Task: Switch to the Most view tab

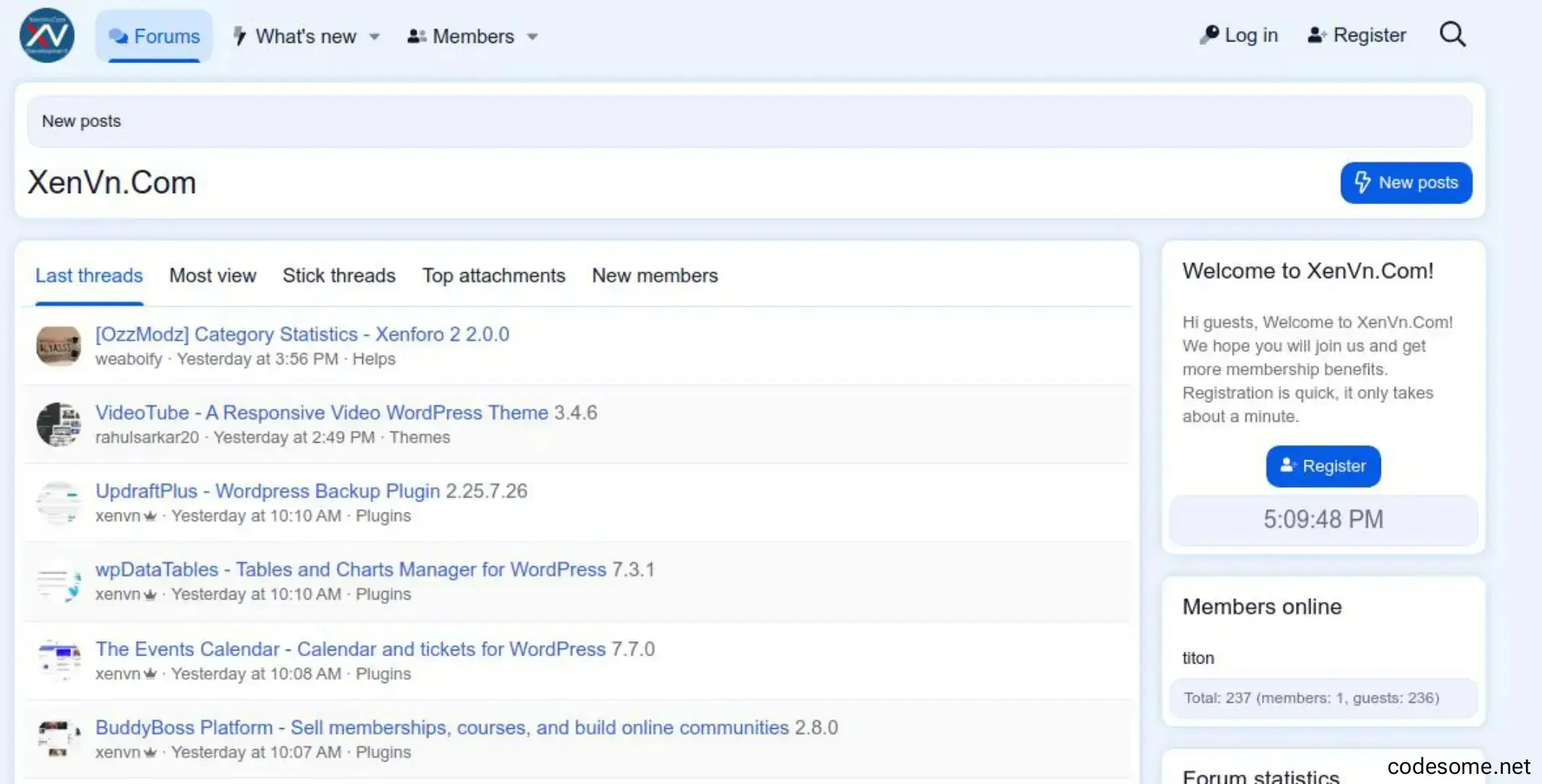Action: [x=213, y=276]
